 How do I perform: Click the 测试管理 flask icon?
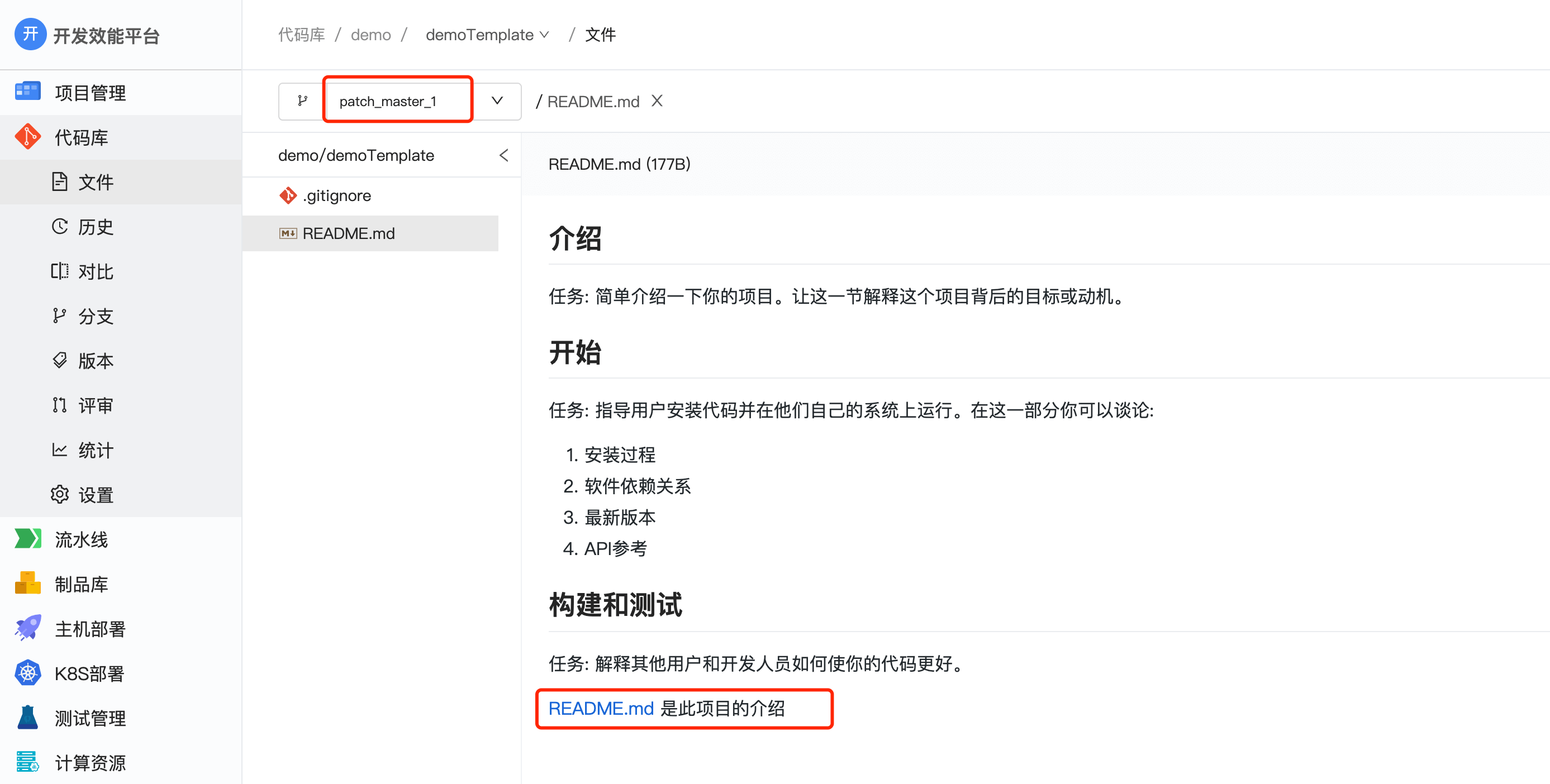[x=28, y=718]
